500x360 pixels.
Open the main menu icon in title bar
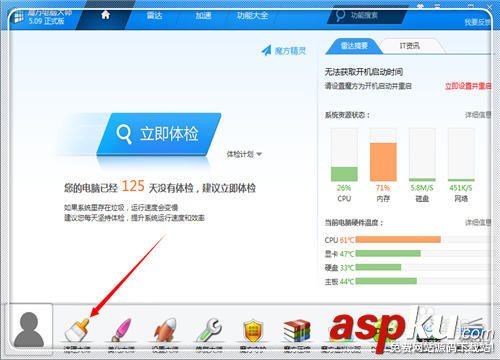(438, 6)
